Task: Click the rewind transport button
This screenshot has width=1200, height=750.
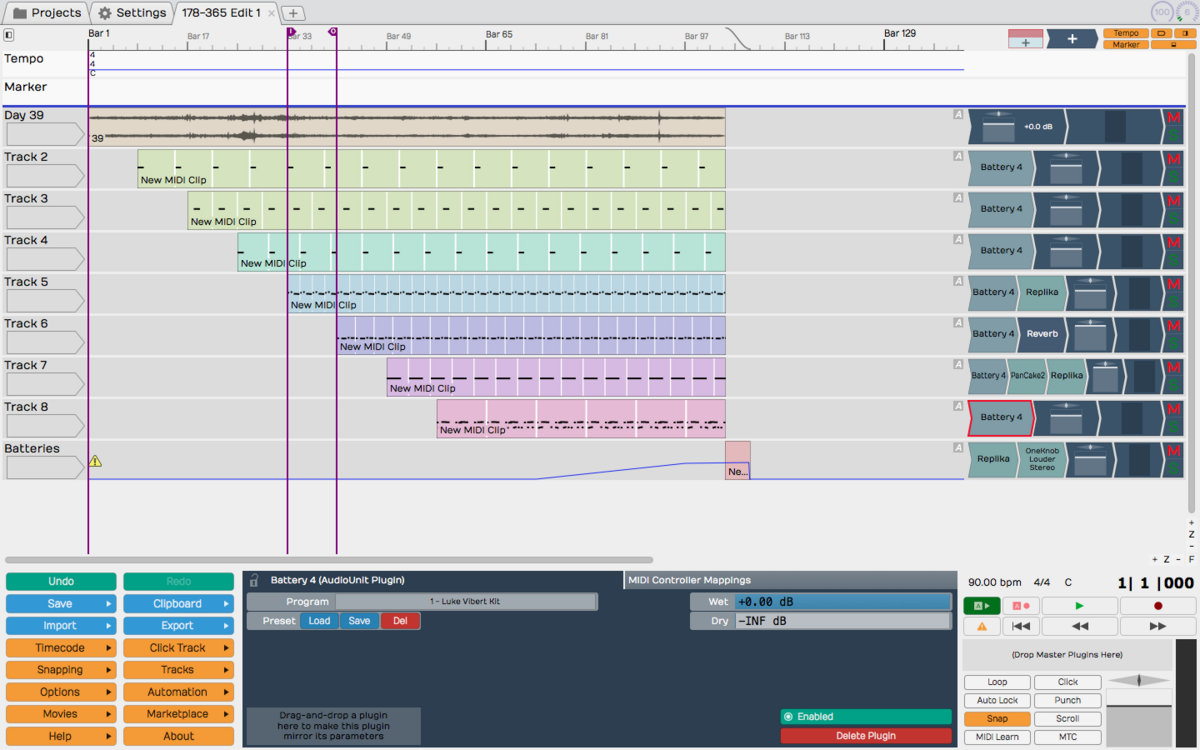Action: (1080, 626)
